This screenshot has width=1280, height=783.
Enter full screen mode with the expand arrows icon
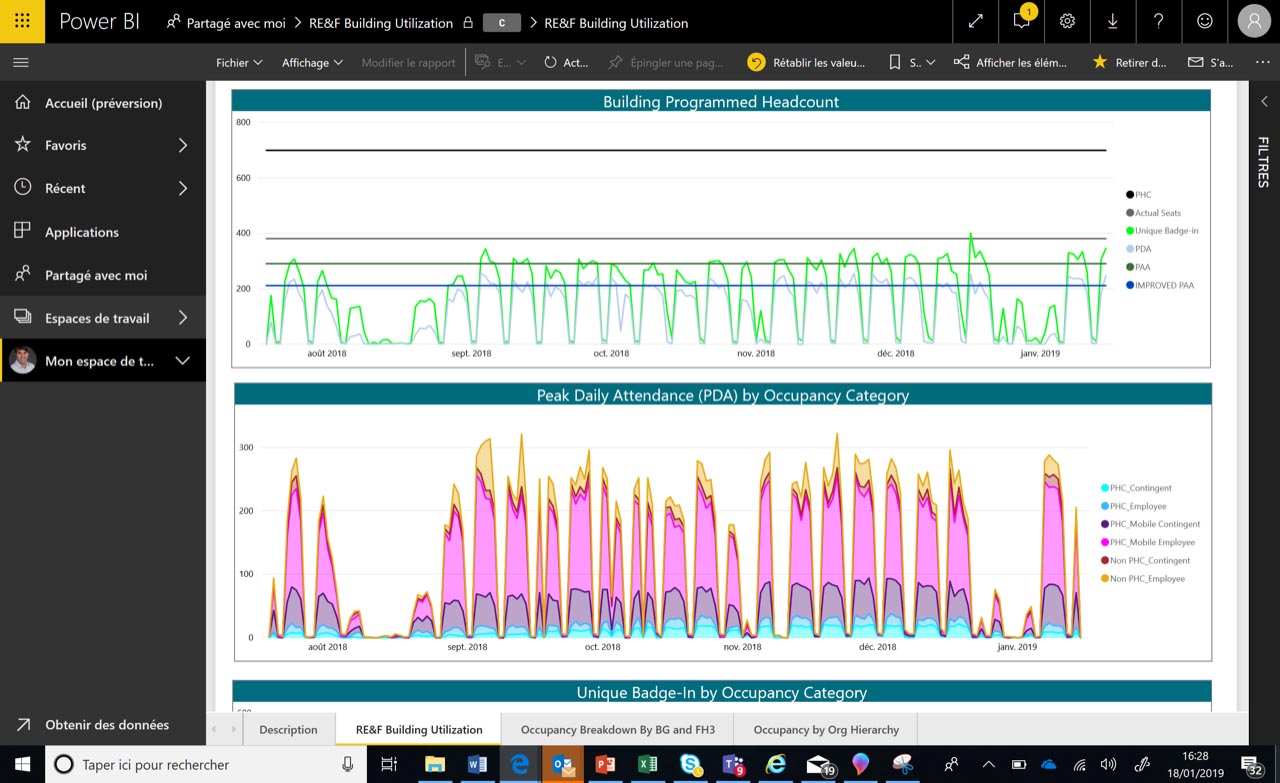pos(975,21)
